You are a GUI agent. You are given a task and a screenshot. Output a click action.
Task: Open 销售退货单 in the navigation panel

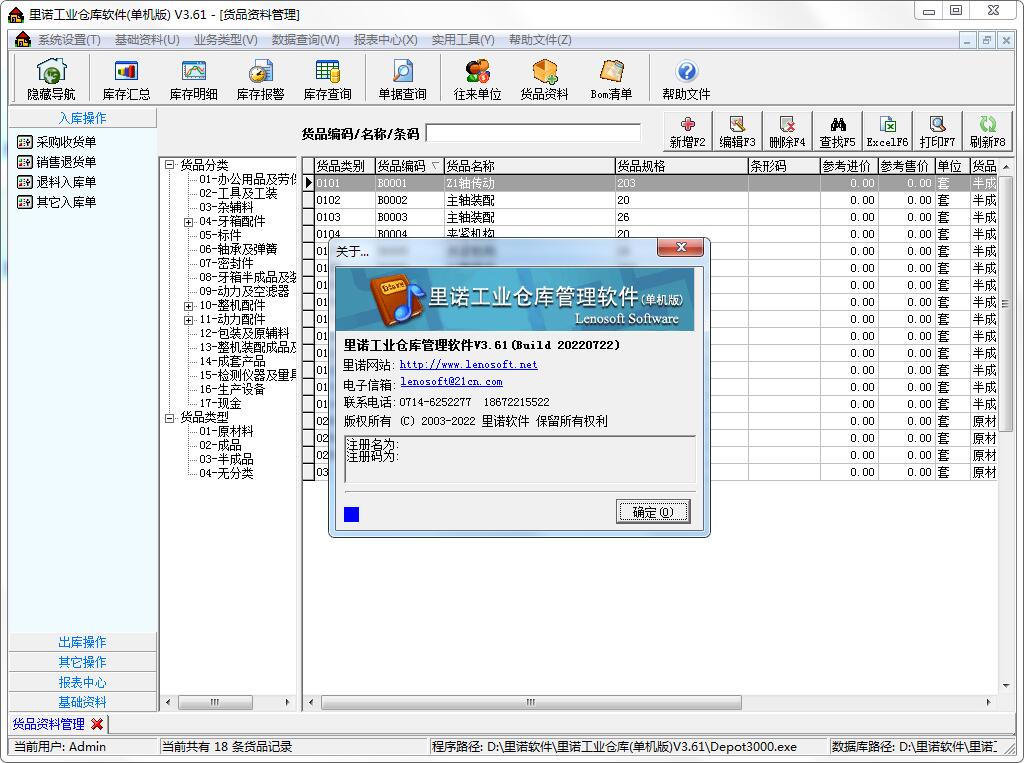coord(57,162)
